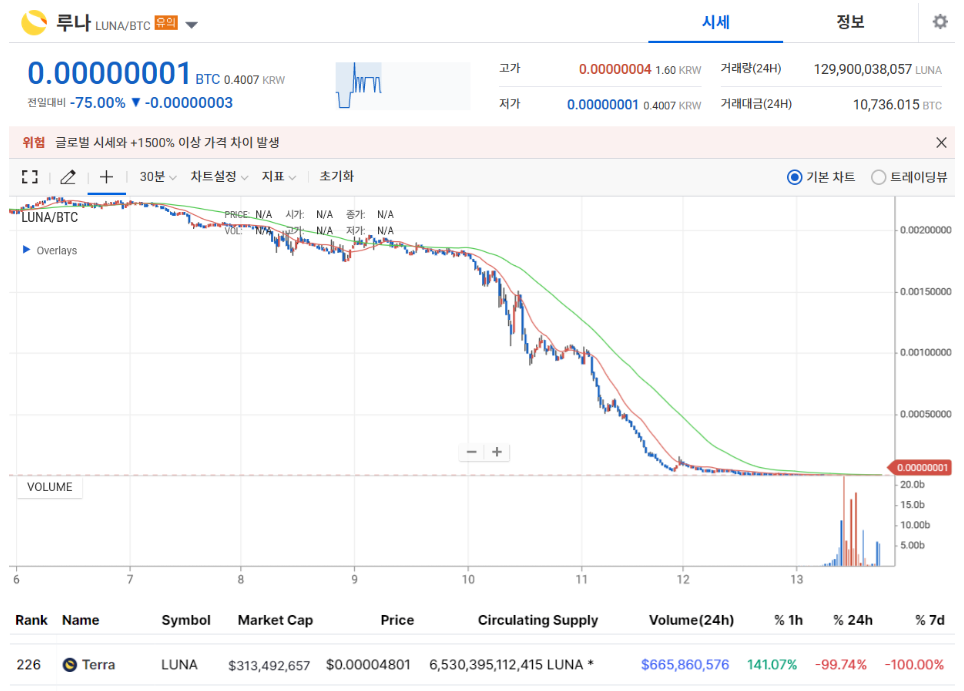964x691 pixels.
Task: Close the 위험 warning banner
Action: pos(941,143)
